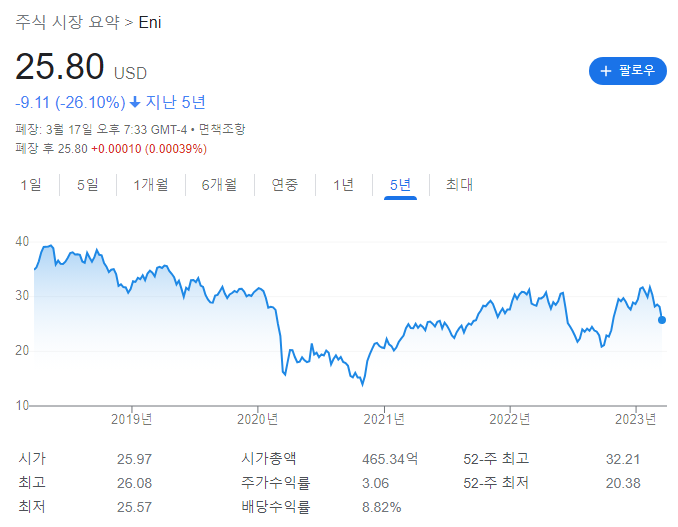678x527 pixels.
Task: Show the 최대 maximum range tab
Action: 459,185
